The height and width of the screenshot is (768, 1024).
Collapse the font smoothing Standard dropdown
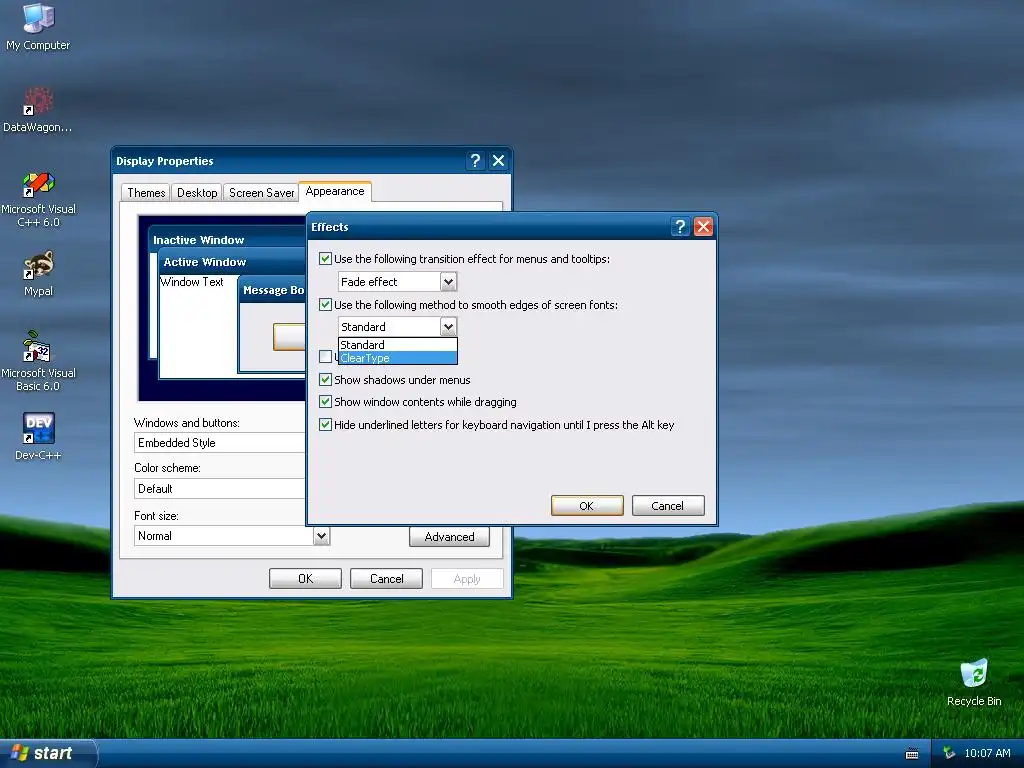click(448, 327)
